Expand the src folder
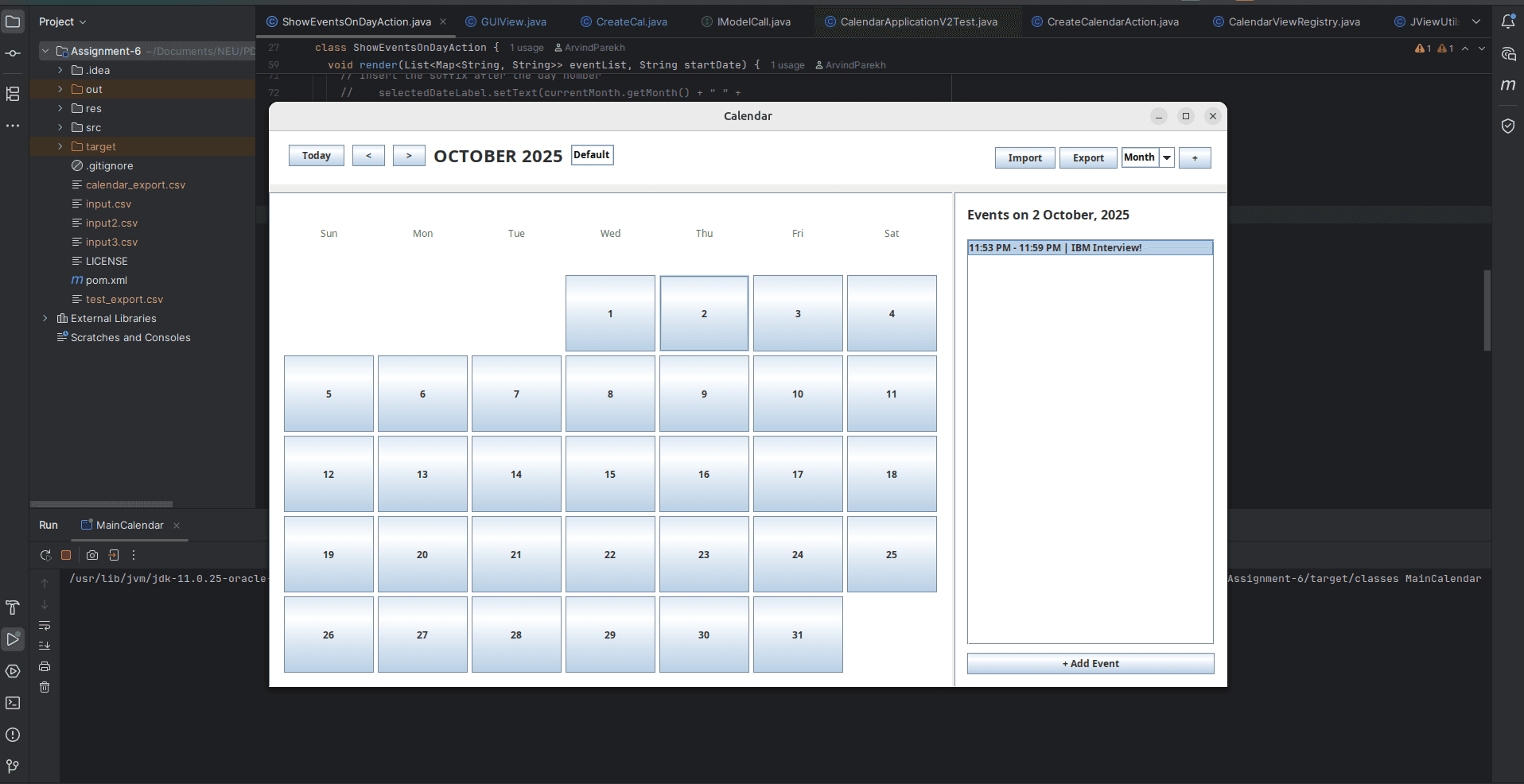The width and height of the screenshot is (1524, 784). coord(60,127)
